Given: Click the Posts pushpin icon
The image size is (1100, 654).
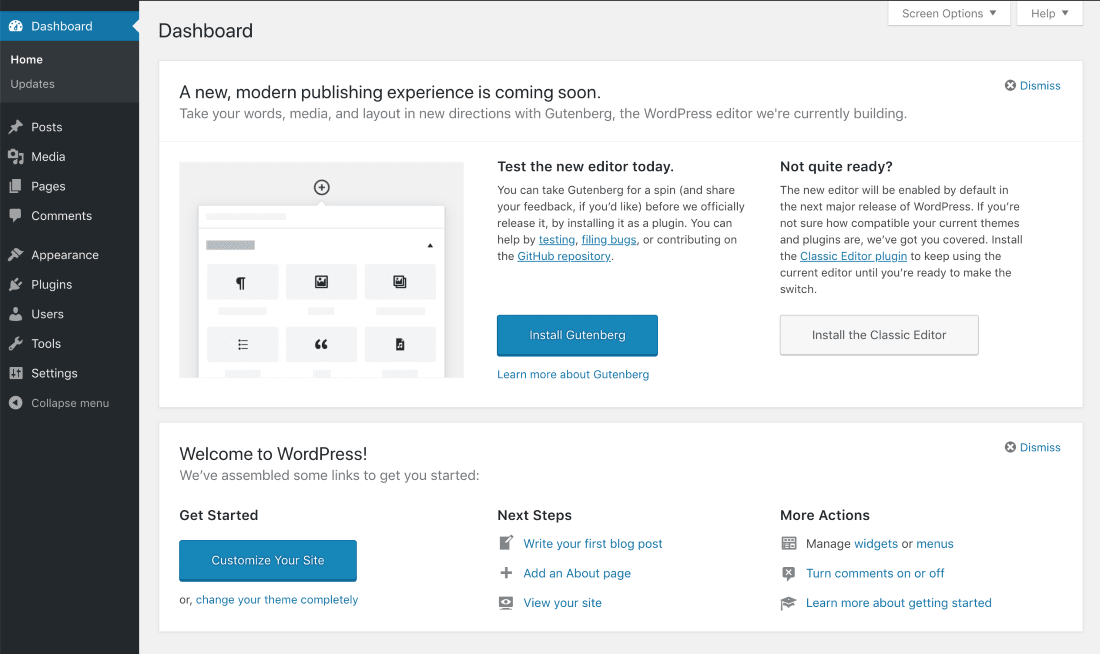Looking at the screenshot, I should click(15, 127).
